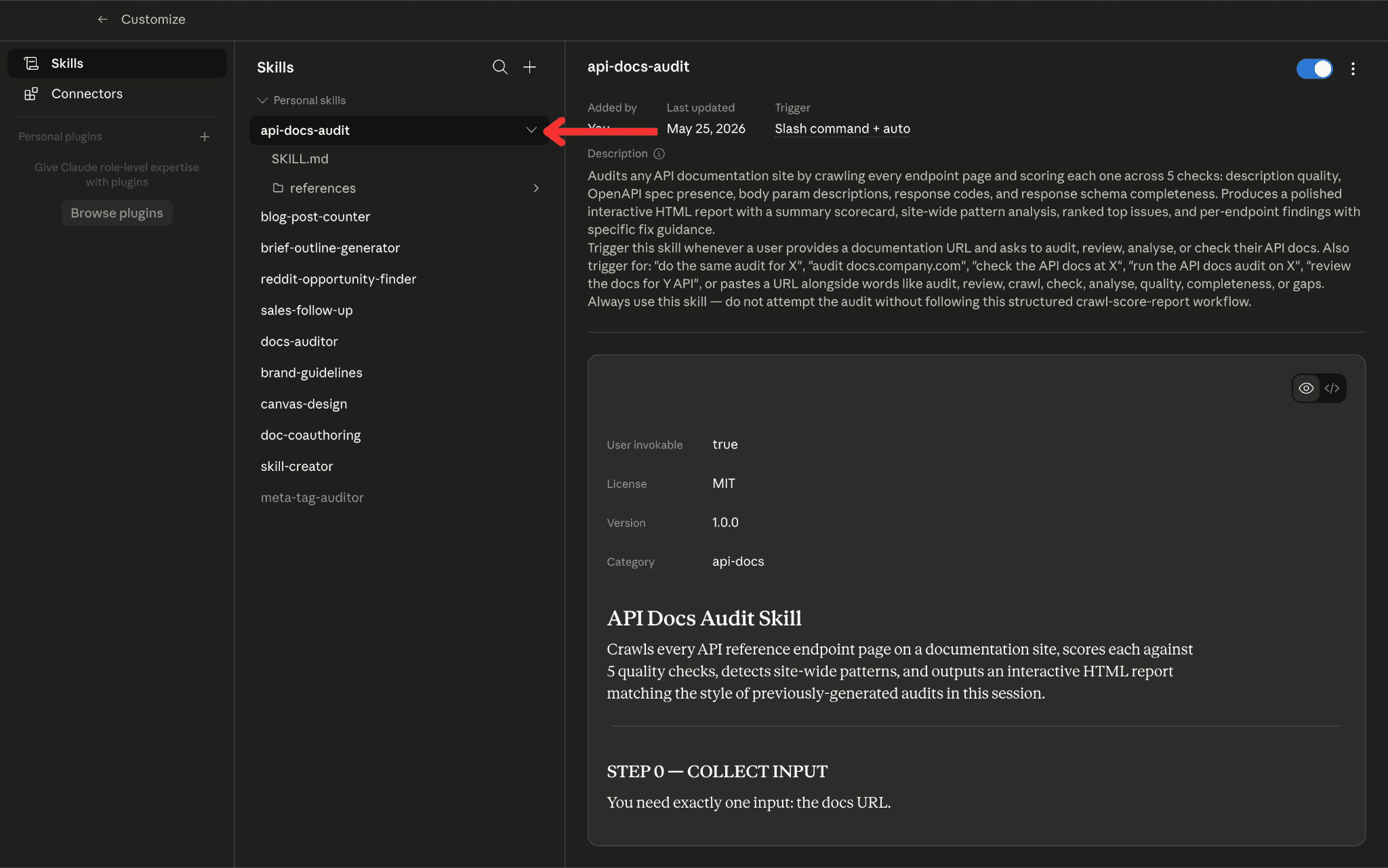Click the 1.0.0 version value
Screen dimensions: 1388x868
[x=725, y=522]
